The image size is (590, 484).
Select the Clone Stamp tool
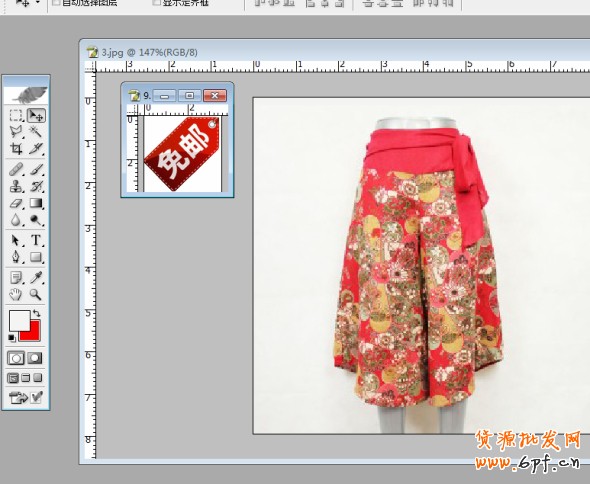coord(16,186)
